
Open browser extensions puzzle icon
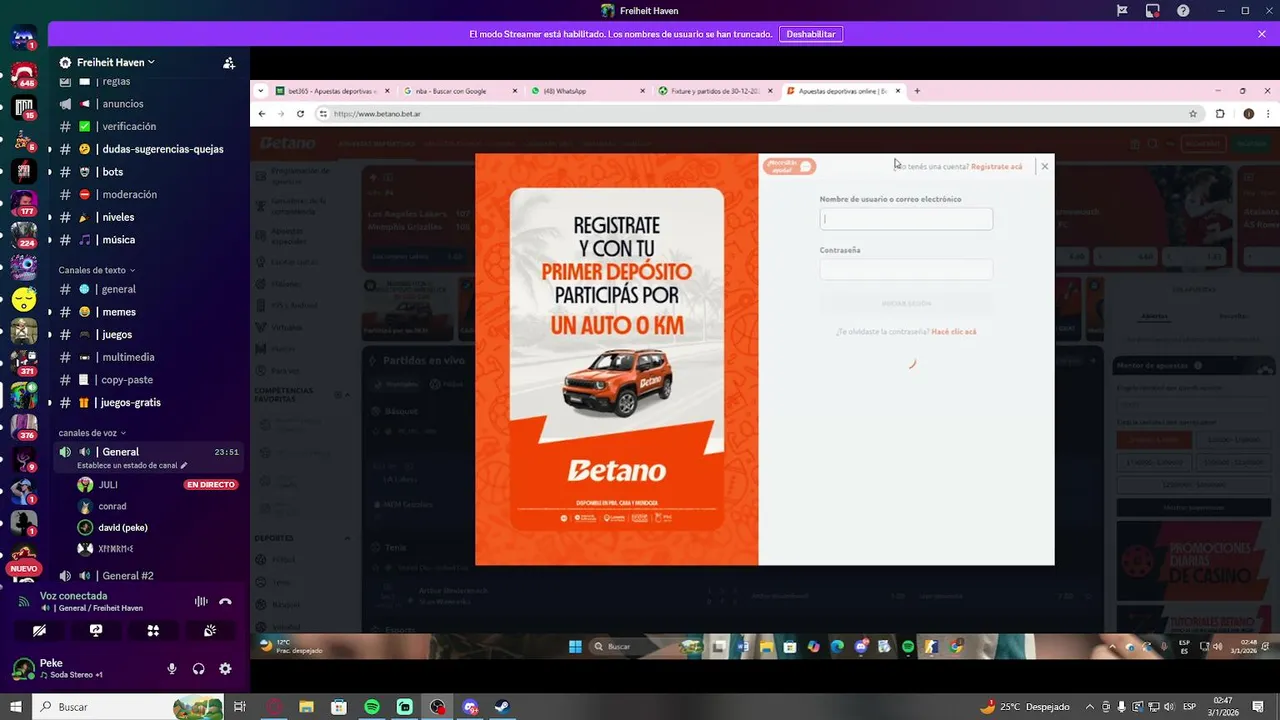[x=1220, y=114]
